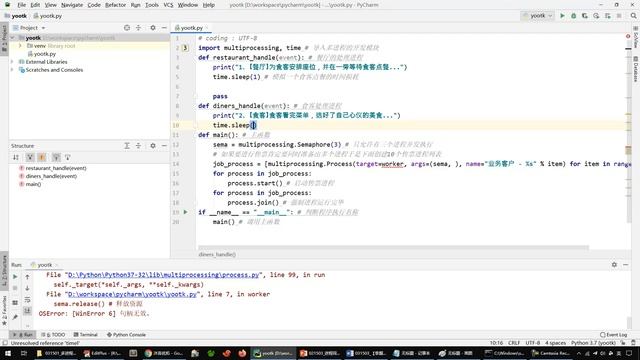This screenshot has width=640, height=360.
Task: Open line separator CRLF selector in status bar
Action: 514,343
